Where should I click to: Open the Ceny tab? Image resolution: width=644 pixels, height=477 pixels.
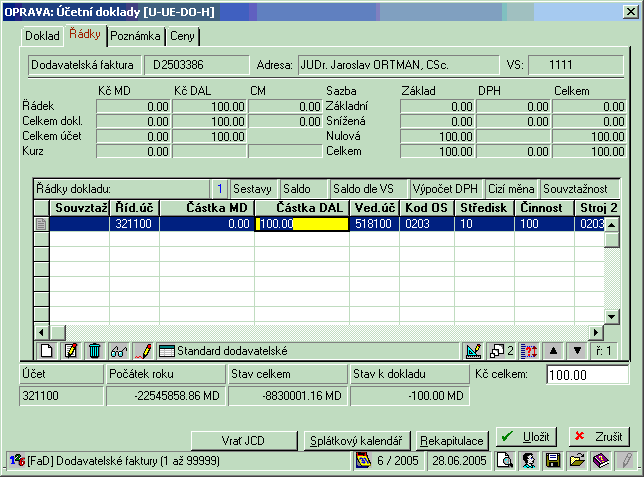click(x=182, y=36)
